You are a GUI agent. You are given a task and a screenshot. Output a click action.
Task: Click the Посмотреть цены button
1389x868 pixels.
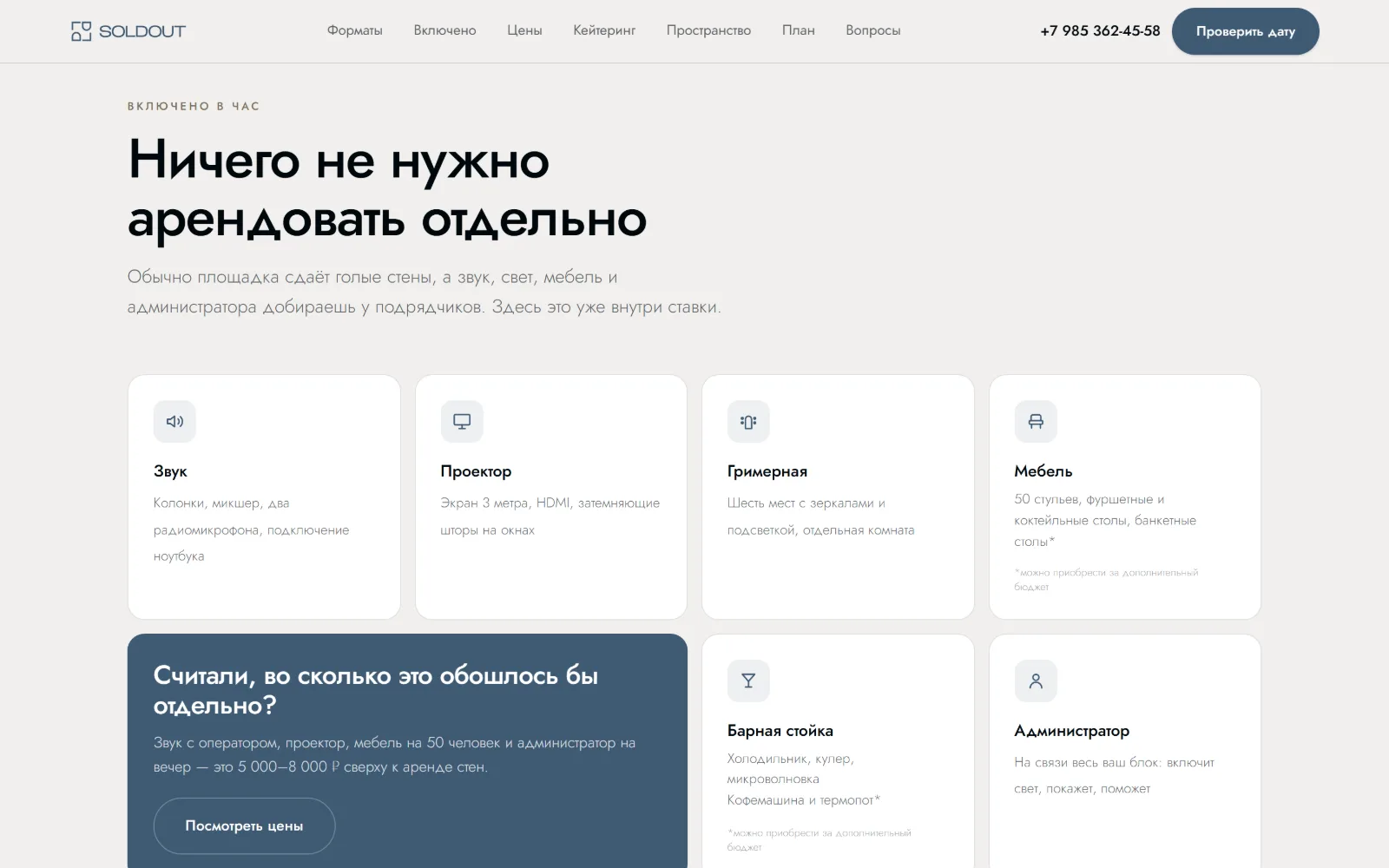[244, 825]
